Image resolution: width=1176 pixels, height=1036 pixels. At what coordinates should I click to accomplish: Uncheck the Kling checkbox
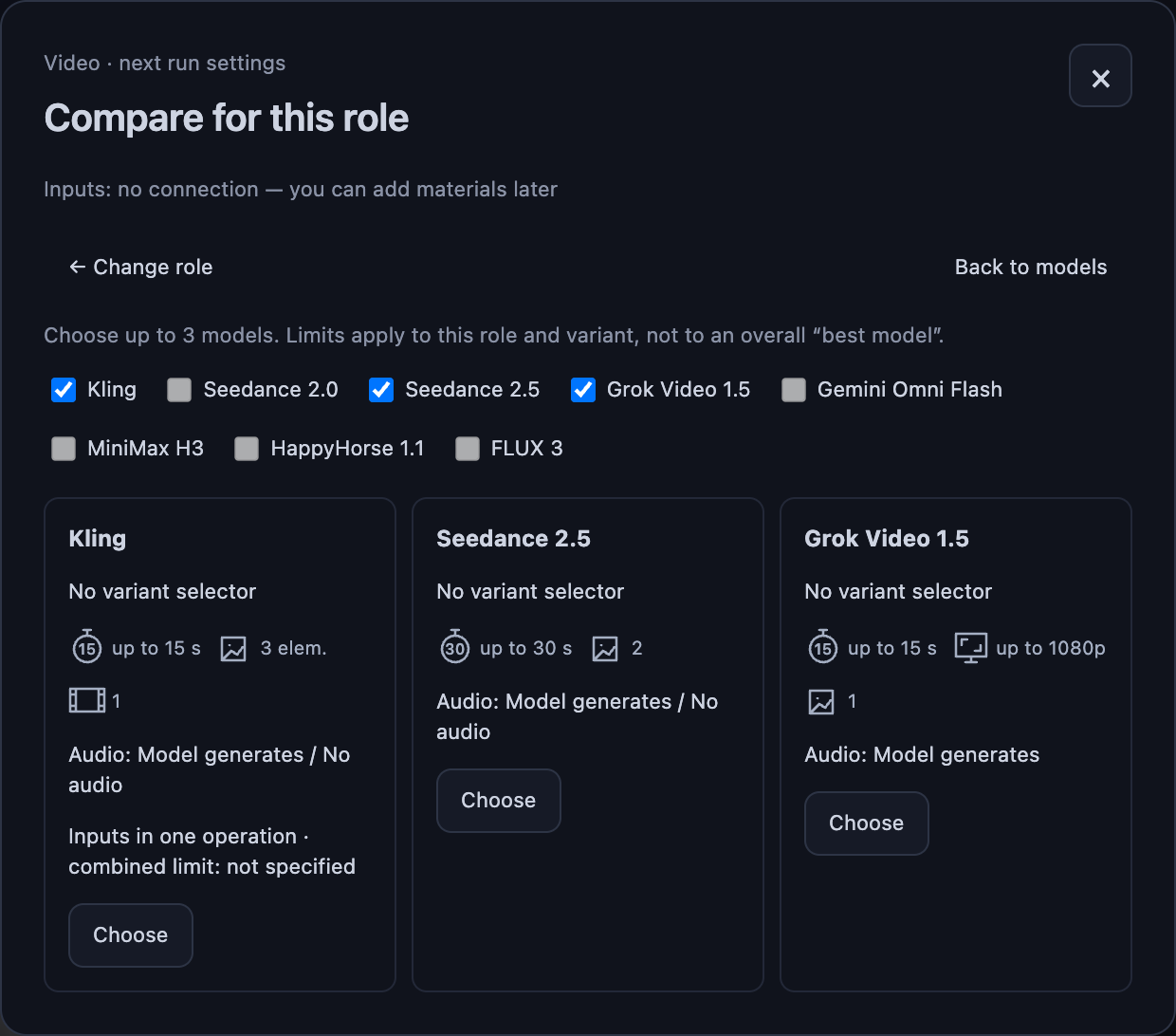(x=64, y=390)
